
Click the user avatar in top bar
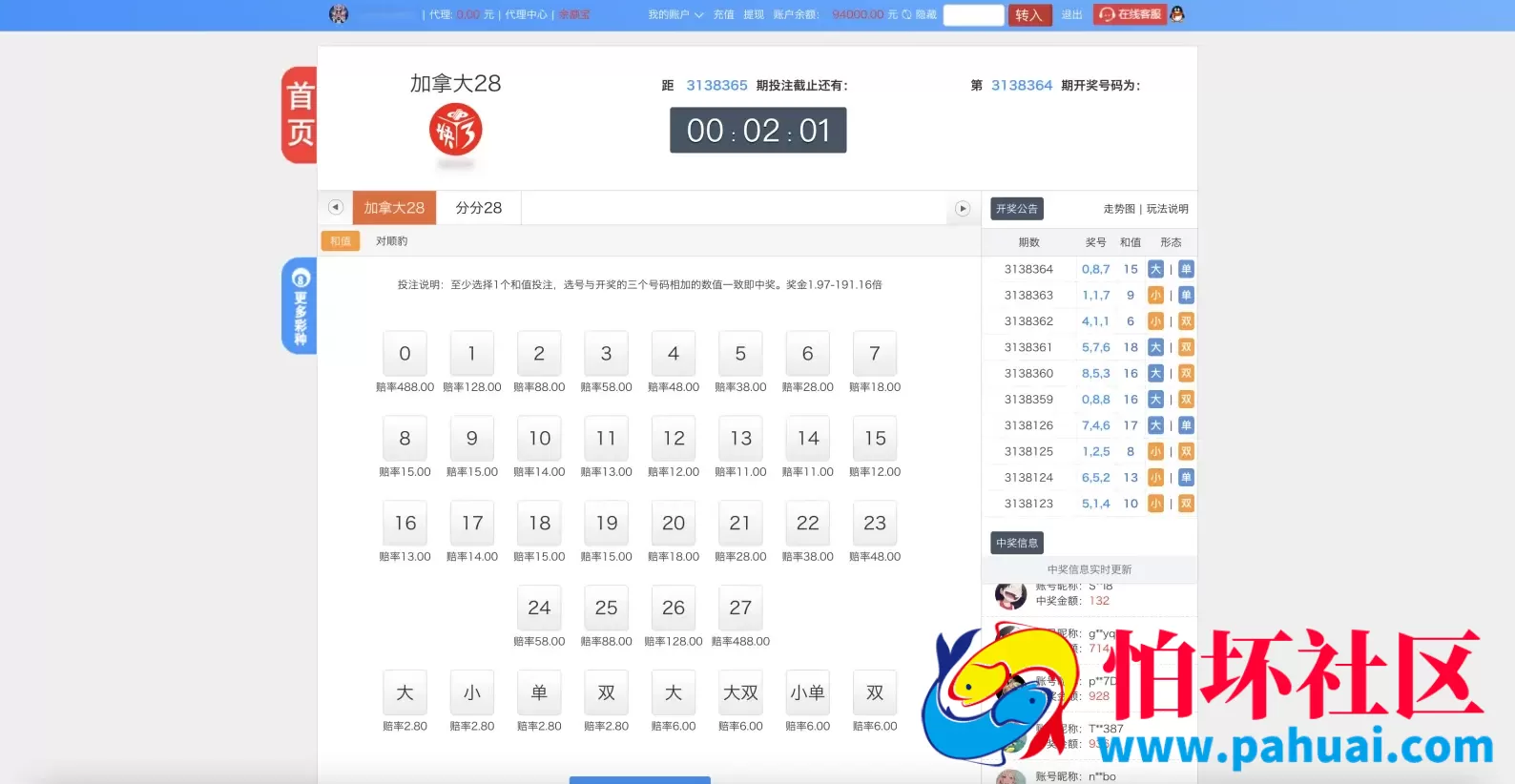pos(339,14)
